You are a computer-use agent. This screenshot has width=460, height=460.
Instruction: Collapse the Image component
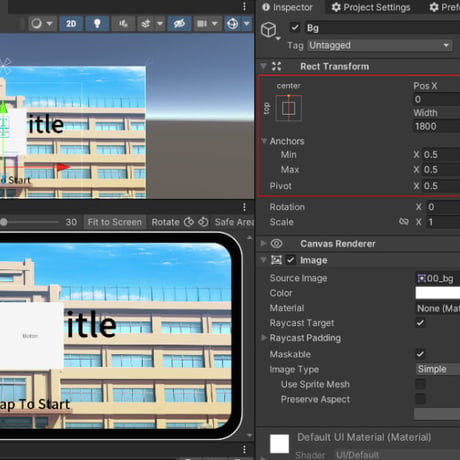[263, 260]
